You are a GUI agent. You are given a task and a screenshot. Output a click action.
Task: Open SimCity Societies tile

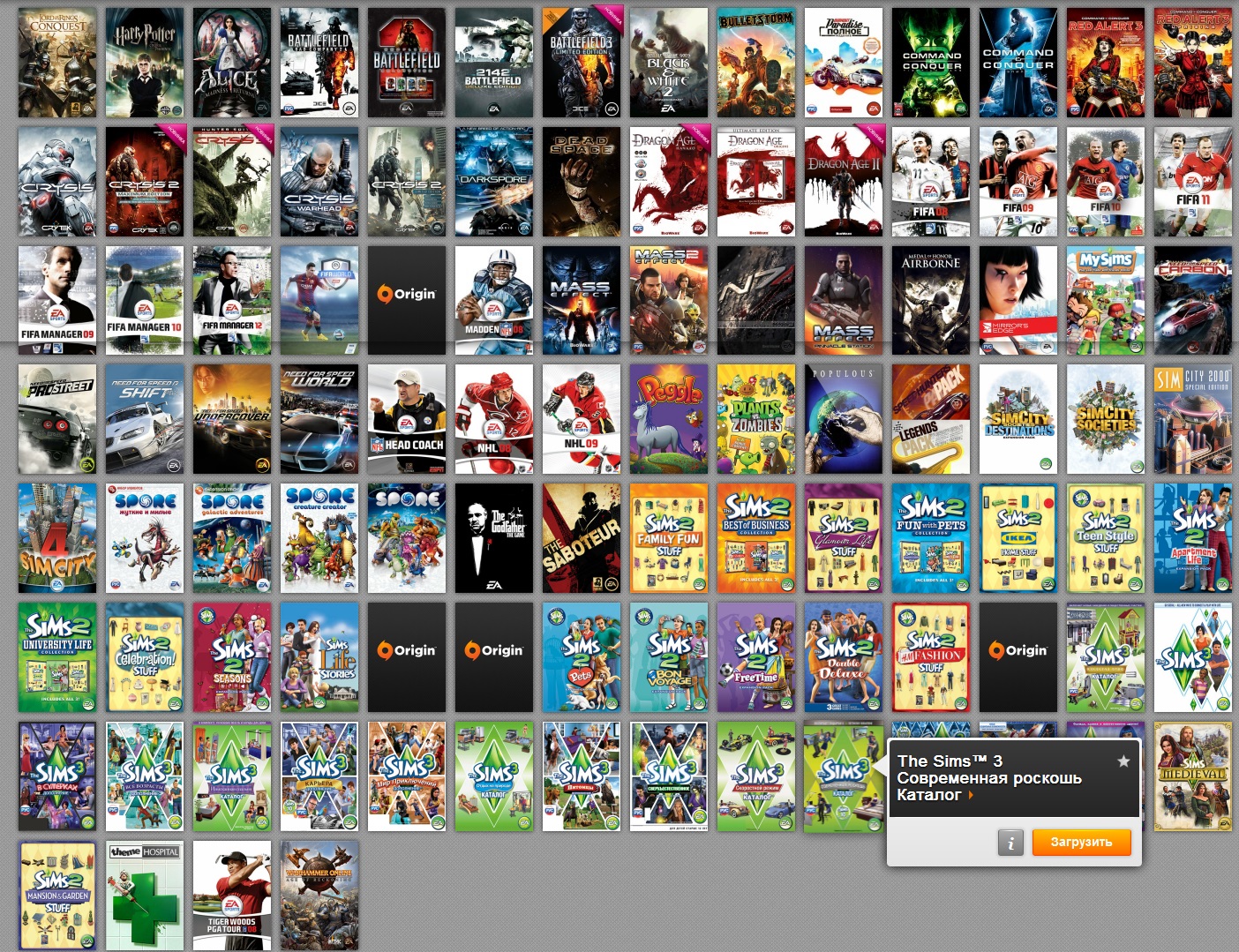(x=1106, y=419)
